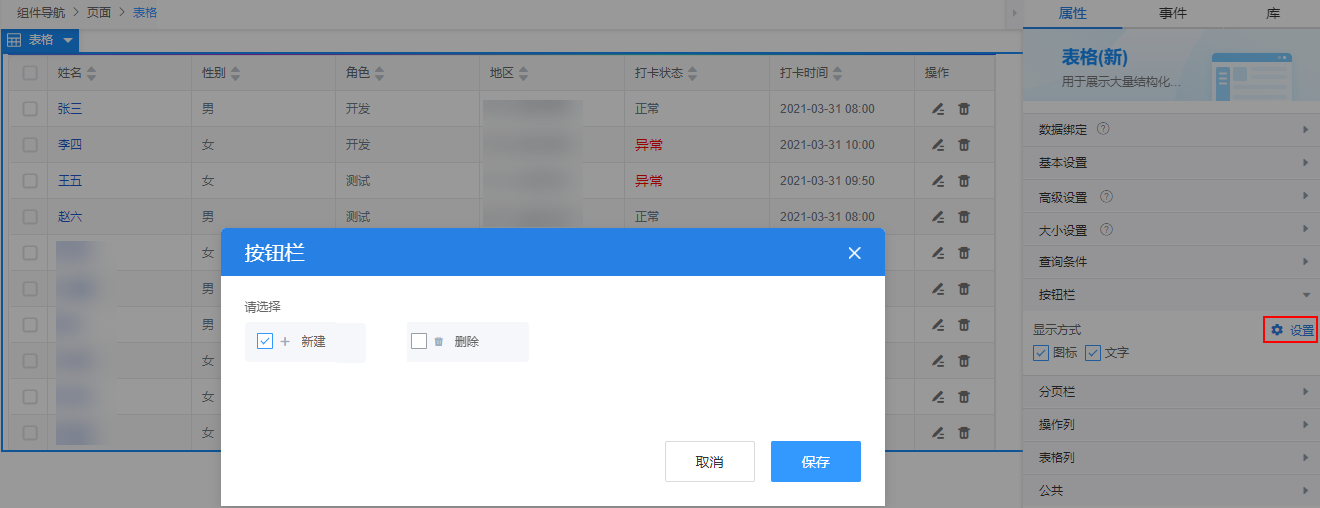Collapse the right panel via arrow handle
Viewport: 1320px width, 508px height.
1013,13
